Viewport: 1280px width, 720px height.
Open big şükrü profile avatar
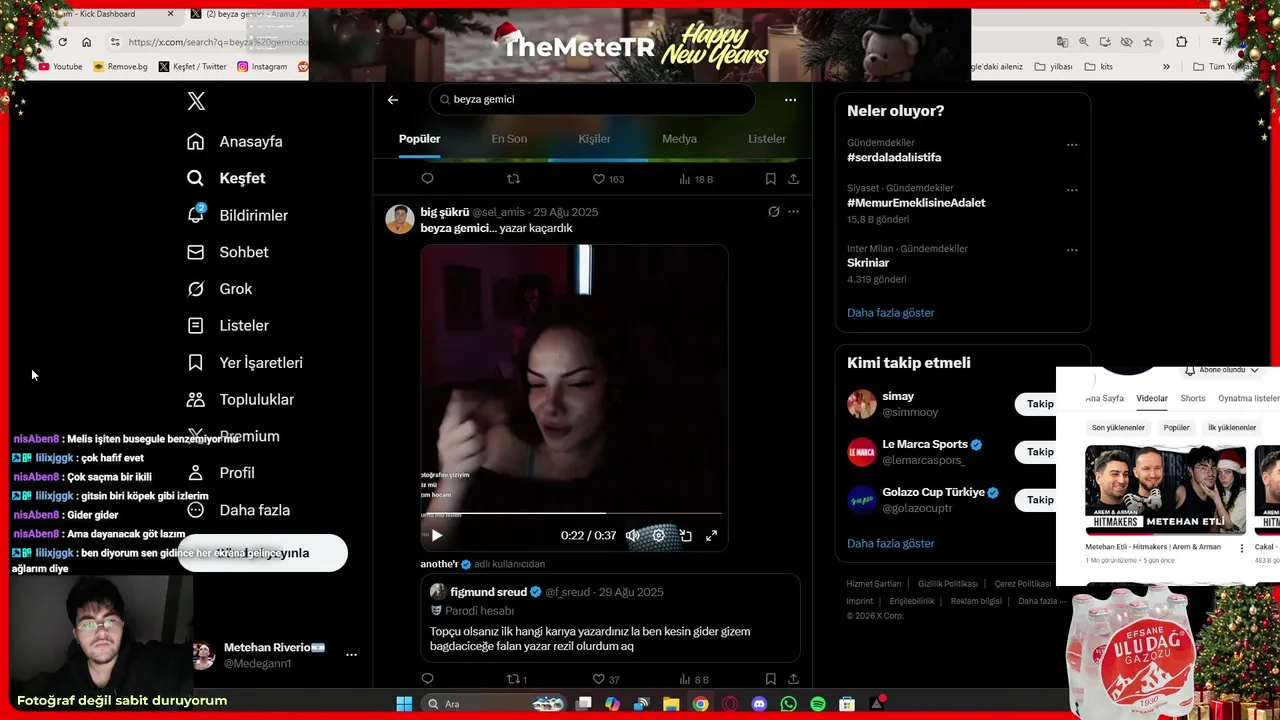click(x=400, y=219)
